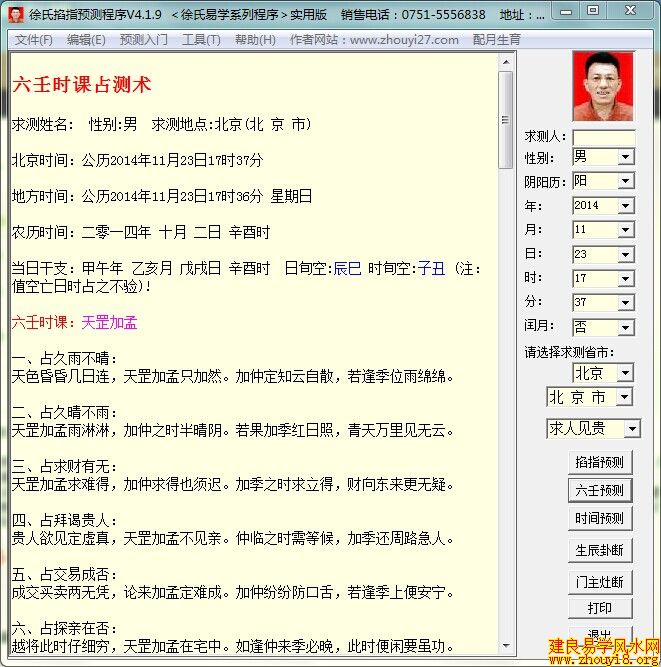
Task: Expand the 阴阳历 dropdown
Action: pos(625,181)
